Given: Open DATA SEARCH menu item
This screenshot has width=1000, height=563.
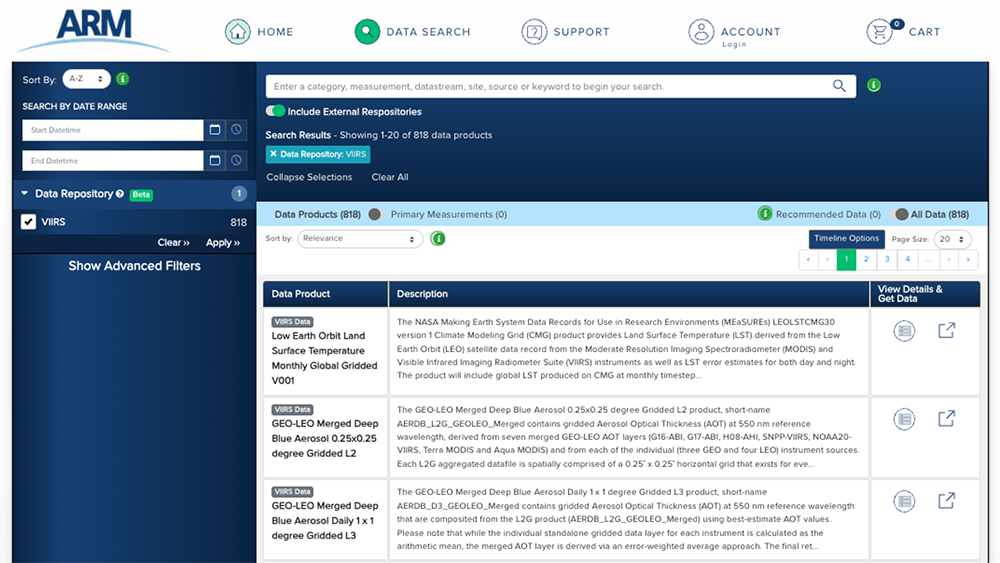Looking at the screenshot, I should [428, 32].
